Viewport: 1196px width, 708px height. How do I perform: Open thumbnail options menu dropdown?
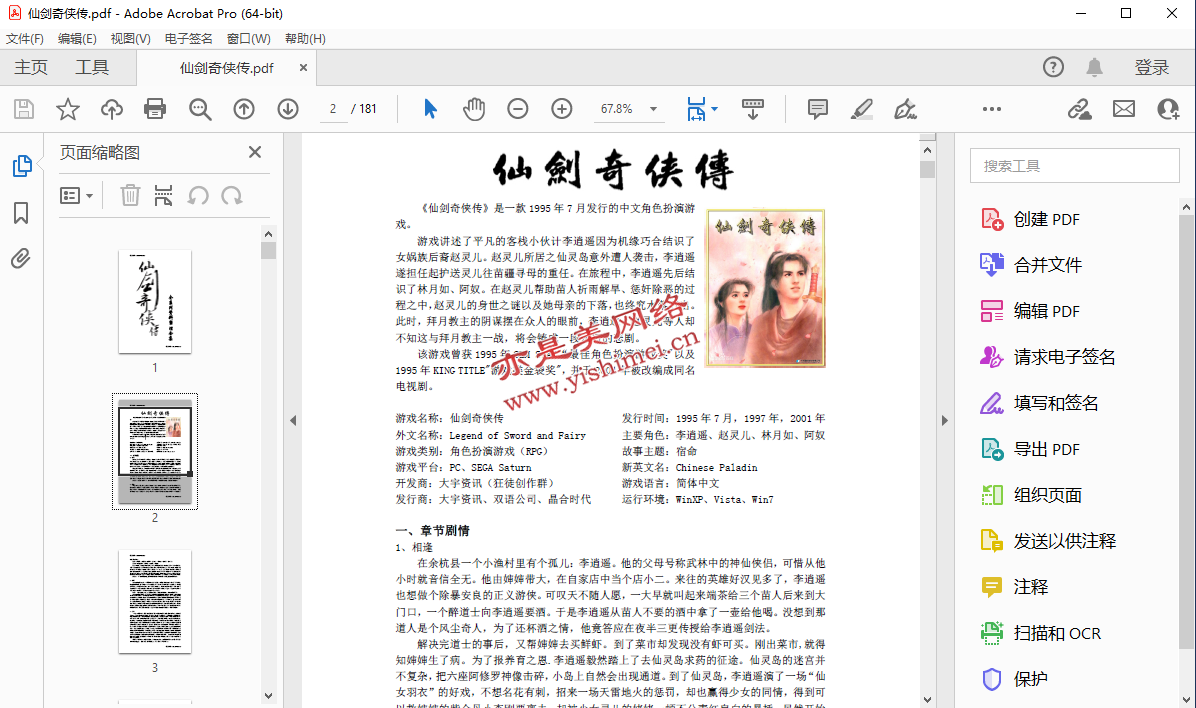[76, 196]
